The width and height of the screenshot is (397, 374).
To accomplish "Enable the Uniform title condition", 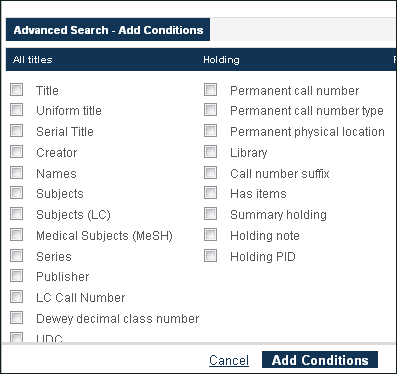I will 16,110.
